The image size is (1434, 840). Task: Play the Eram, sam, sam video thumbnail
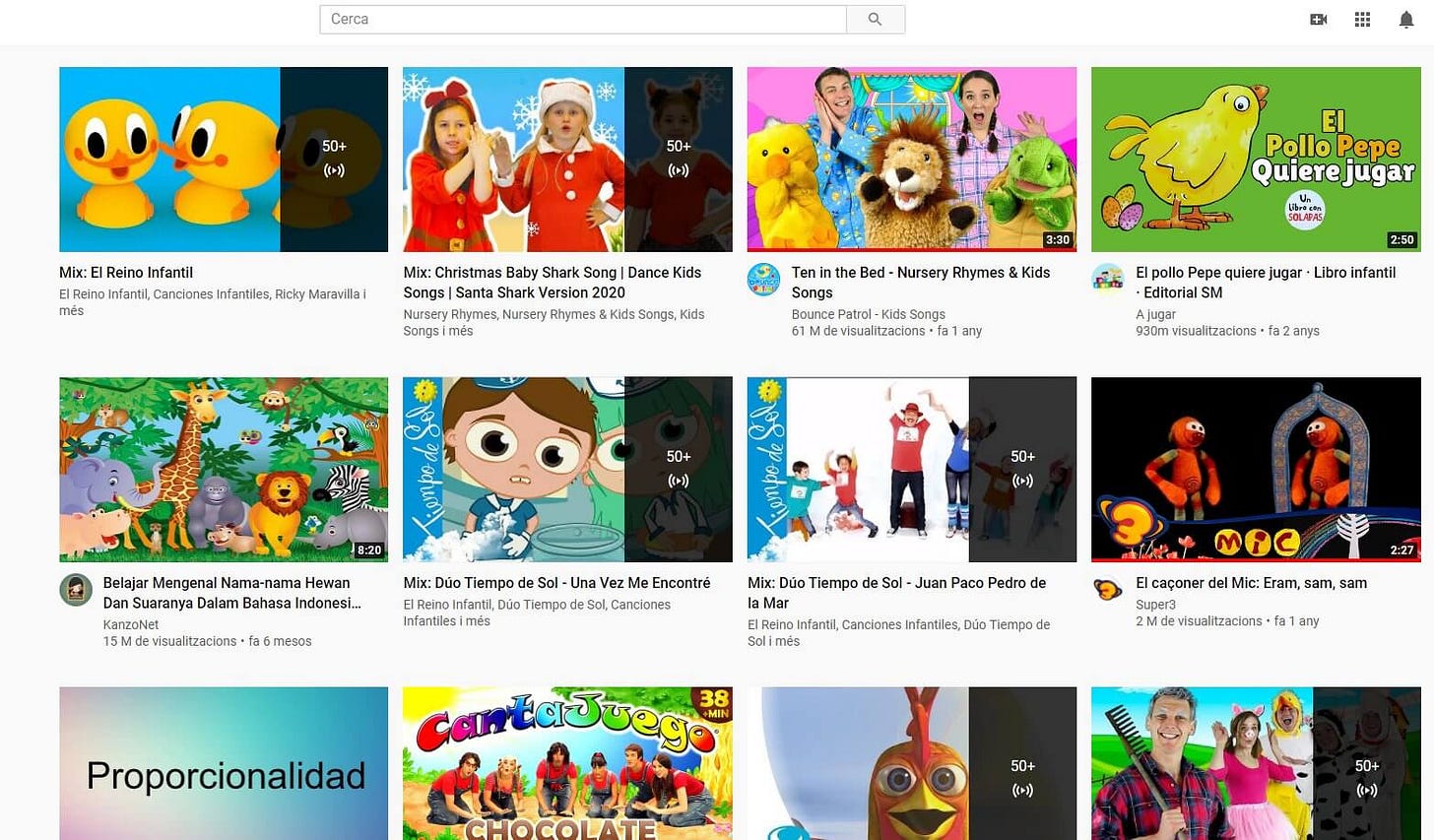coord(1256,470)
